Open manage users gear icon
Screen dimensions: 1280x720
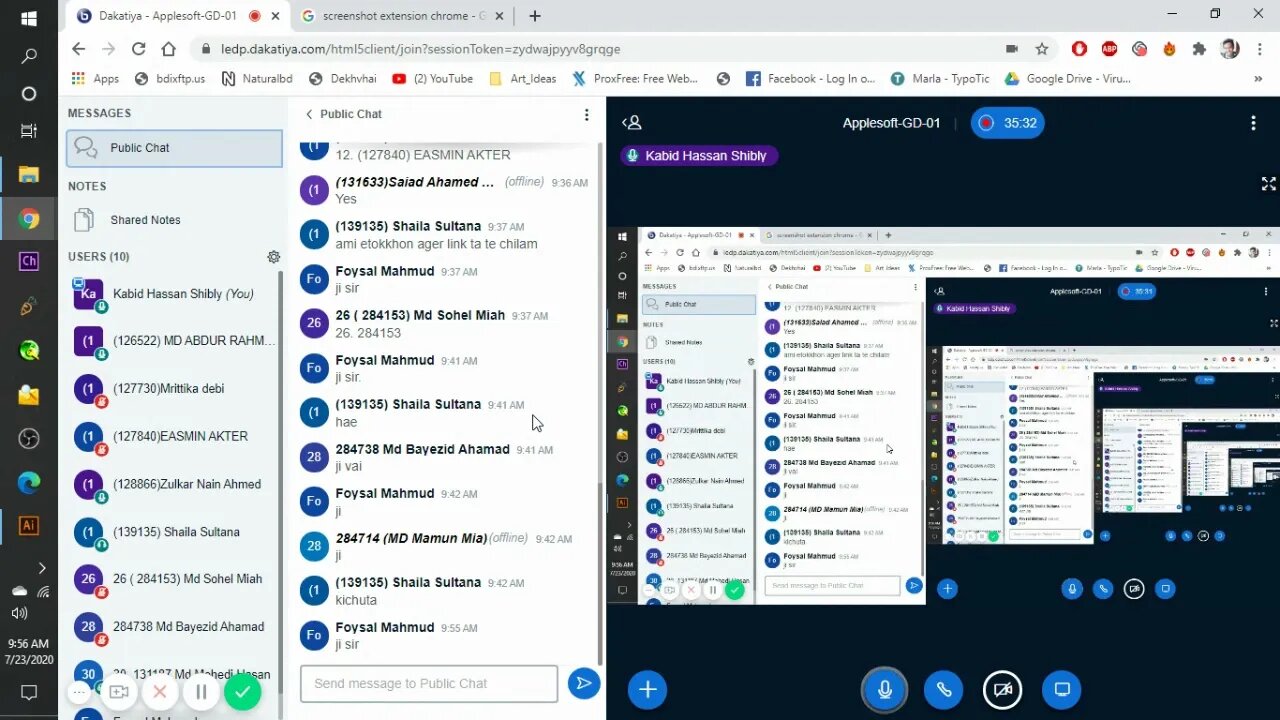[274, 257]
